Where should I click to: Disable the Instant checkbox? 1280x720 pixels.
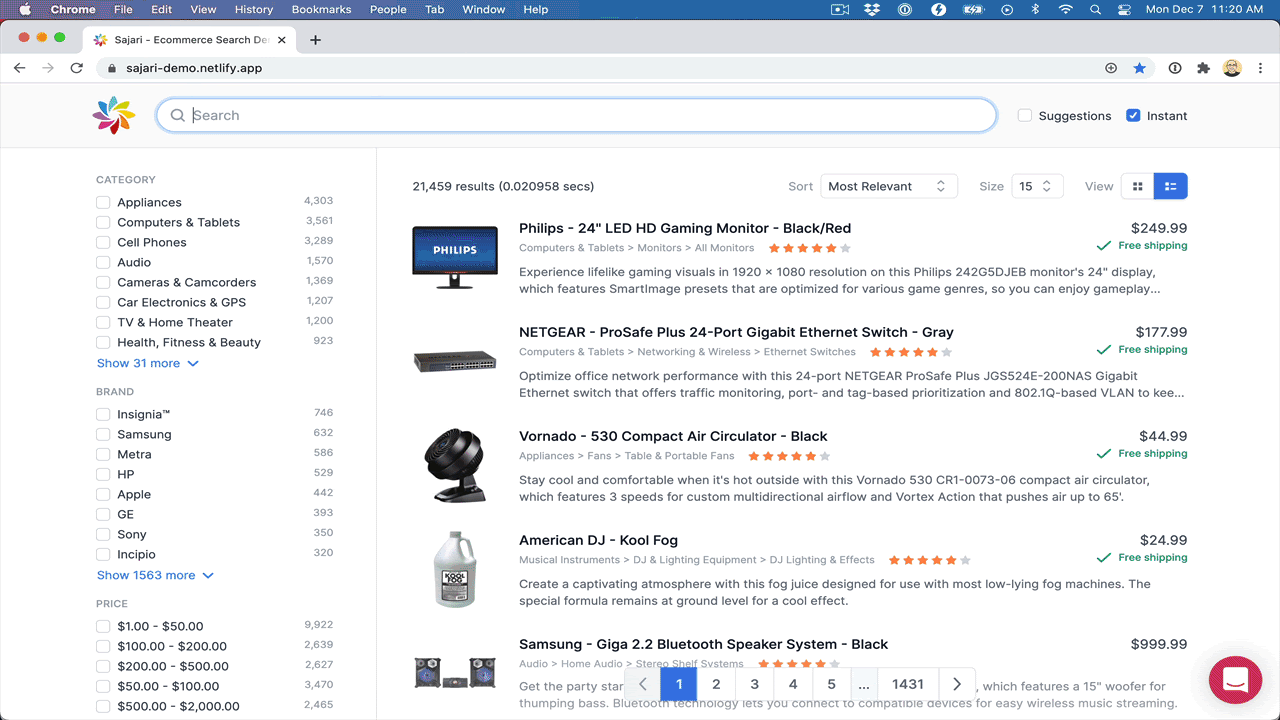point(1133,115)
